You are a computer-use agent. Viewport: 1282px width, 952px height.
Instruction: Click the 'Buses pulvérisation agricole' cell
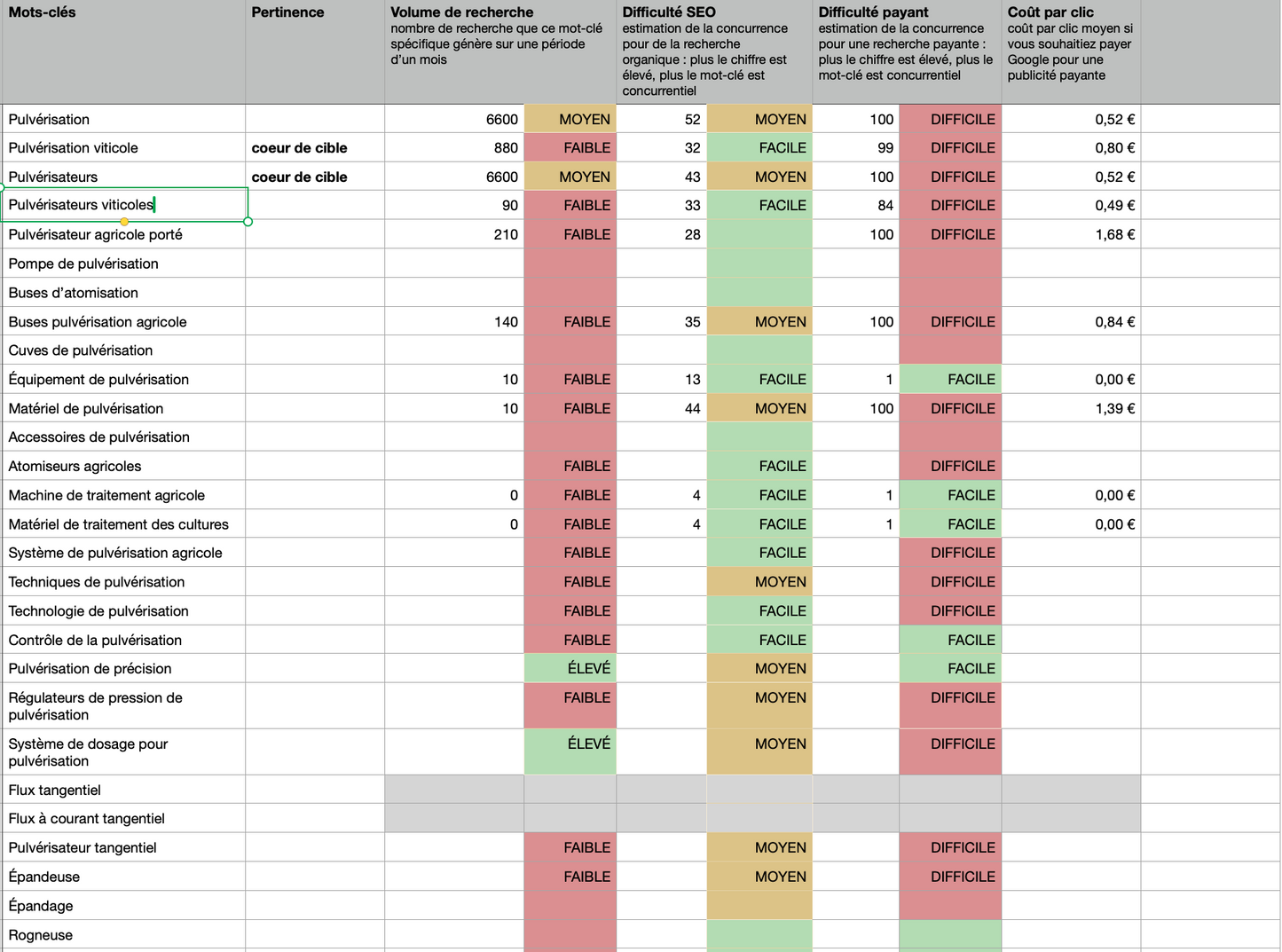pyautogui.click(x=123, y=321)
